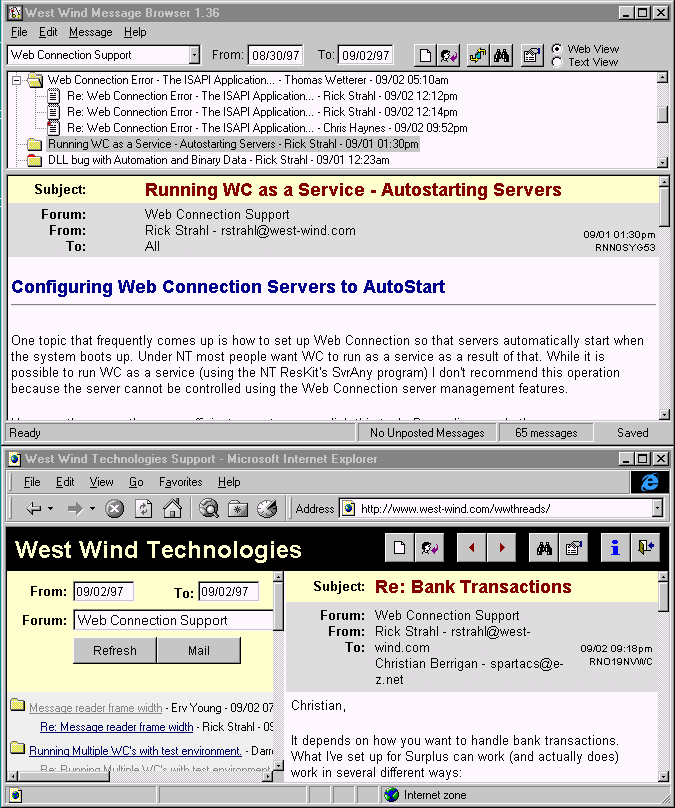Image resolution: width=675 pixels, height=808 pixels.
Task: Click thread list horizontal scrollbar right arrow
Action: pyautogui.click(x=267, y=776)
